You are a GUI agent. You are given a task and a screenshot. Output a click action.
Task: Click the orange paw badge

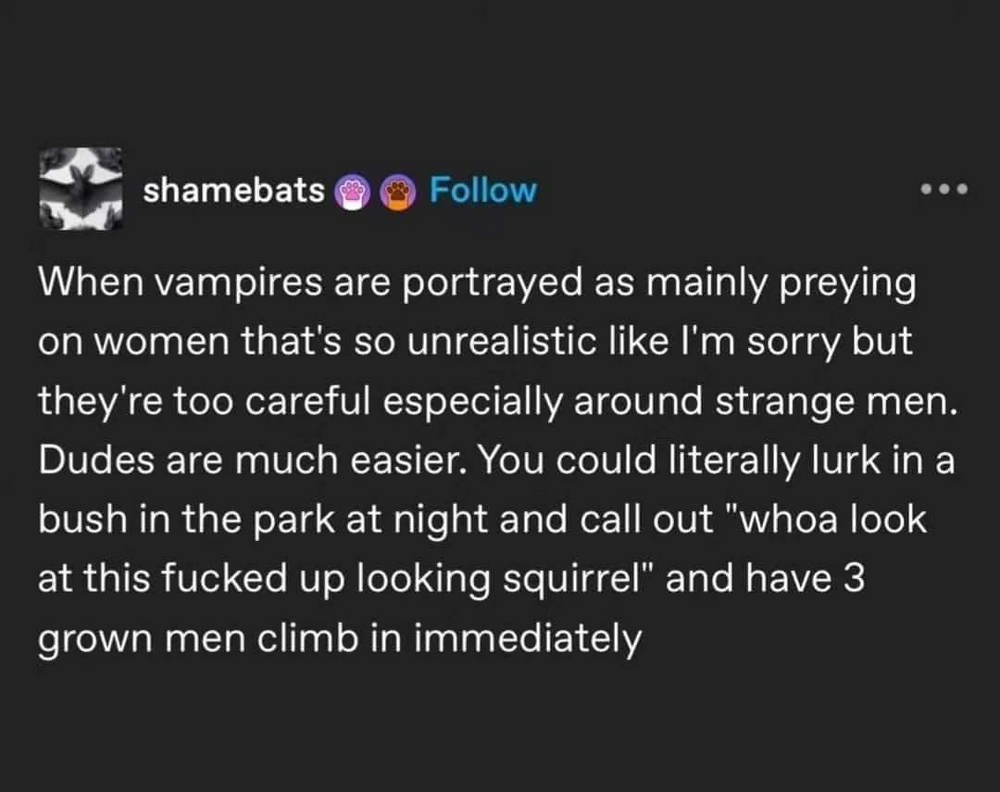(401, 190)
